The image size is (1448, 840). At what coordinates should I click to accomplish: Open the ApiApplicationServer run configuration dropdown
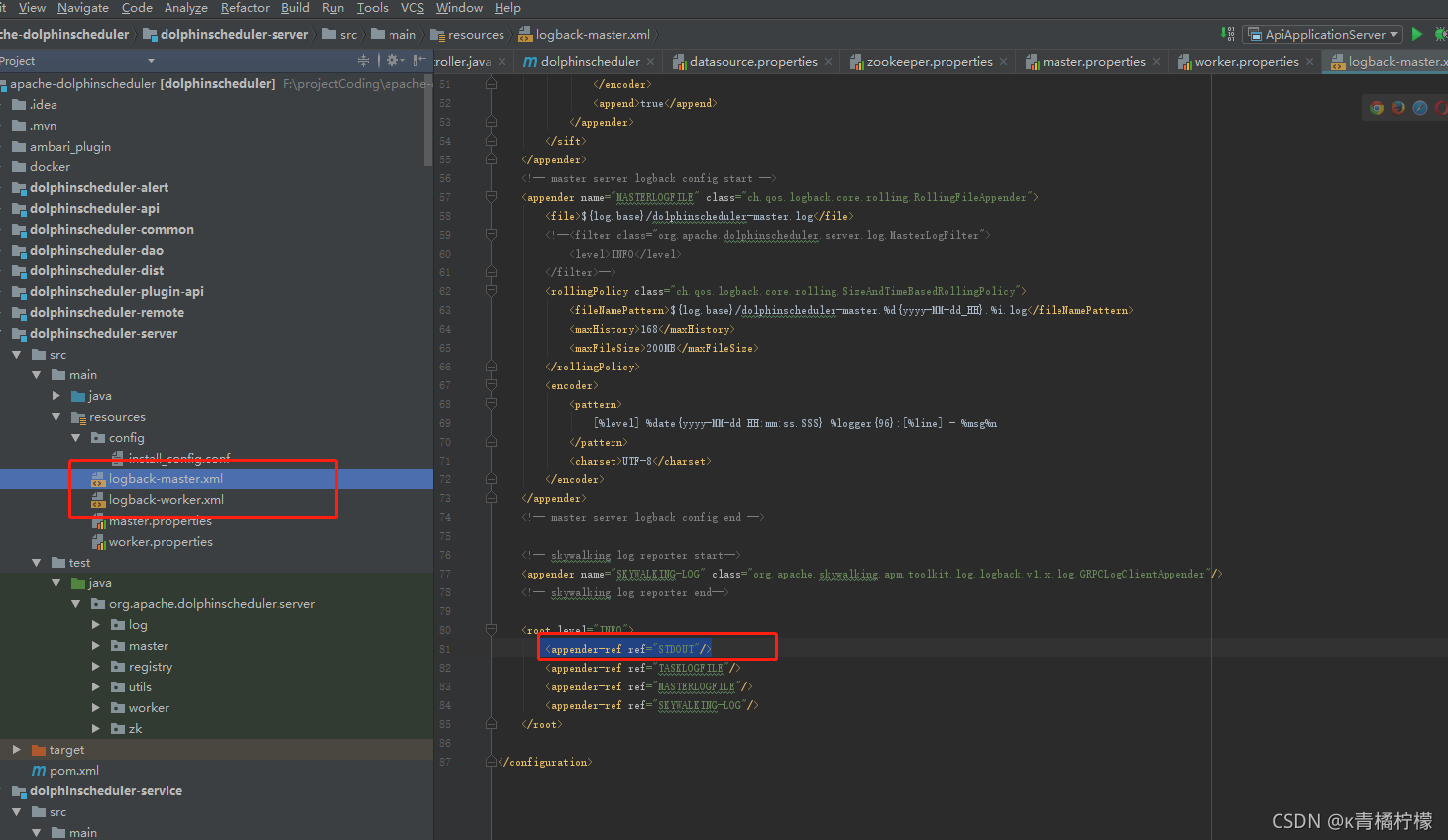click(x=1322, y=34)
